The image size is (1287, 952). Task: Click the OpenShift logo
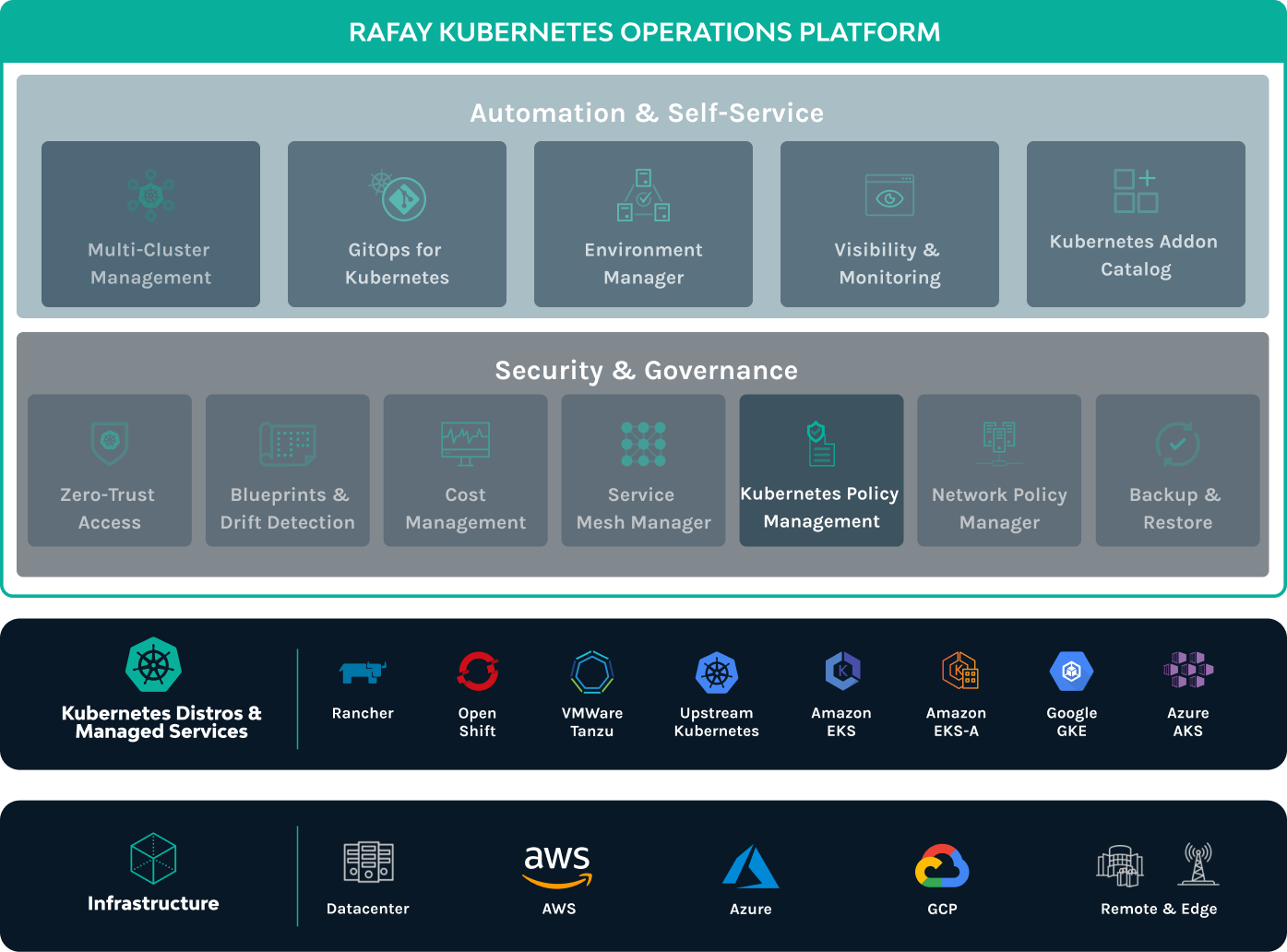pyautogui.click(x=478, y=672)
